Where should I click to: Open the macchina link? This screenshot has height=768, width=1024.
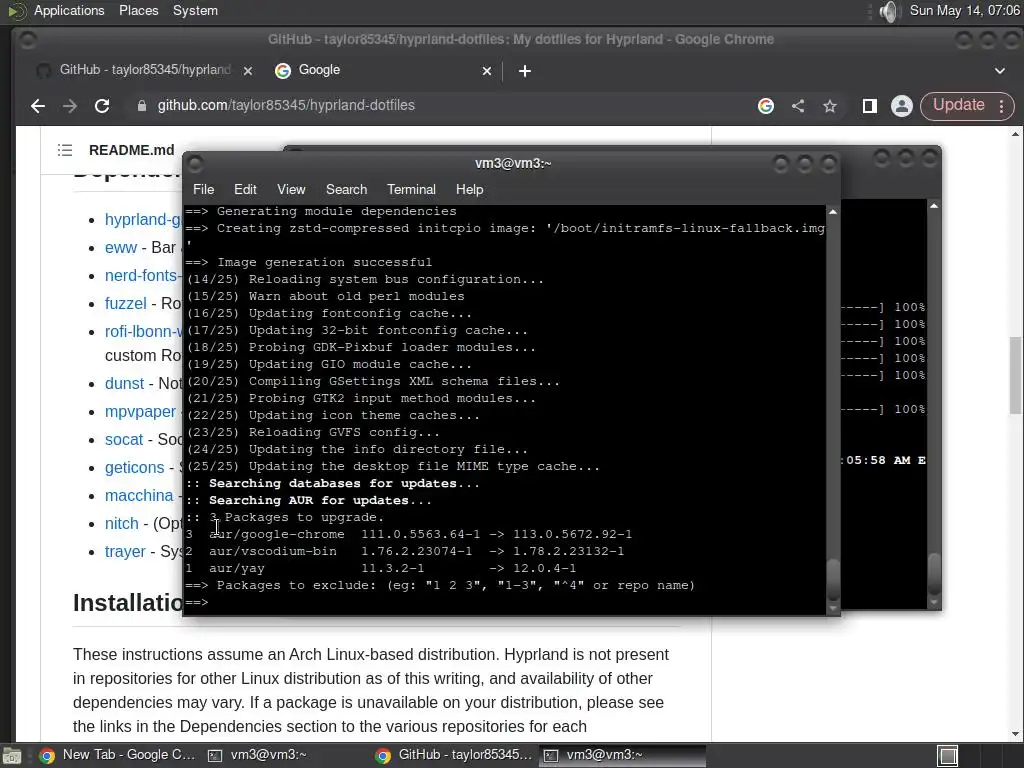point(139,496)
